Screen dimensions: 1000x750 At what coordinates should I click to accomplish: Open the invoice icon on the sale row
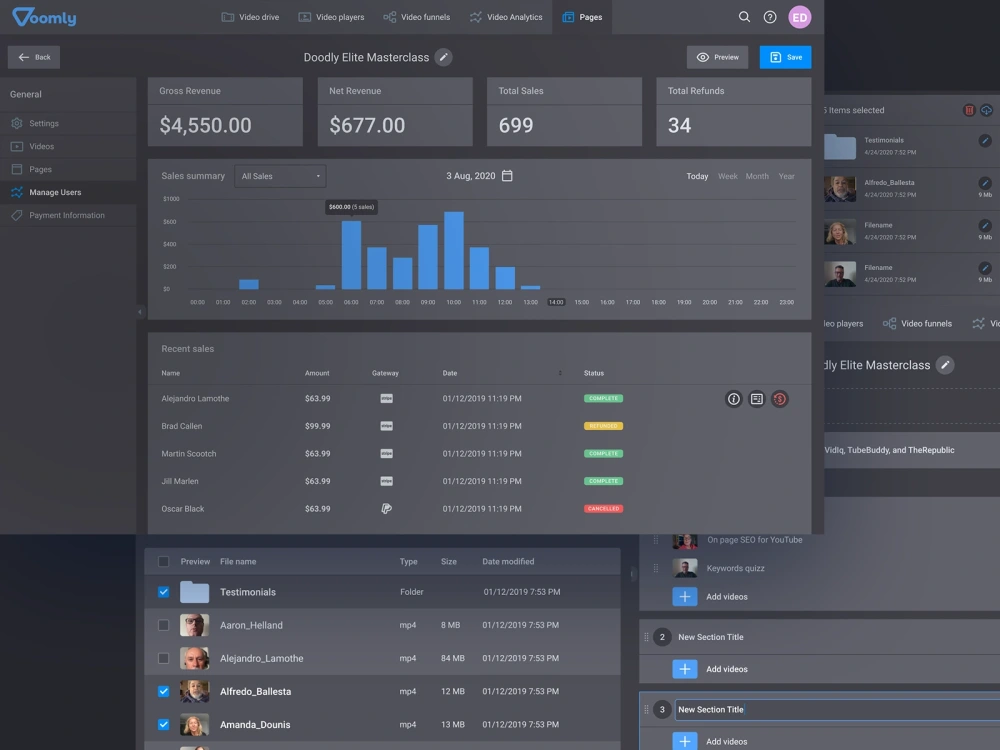[757, 399]
